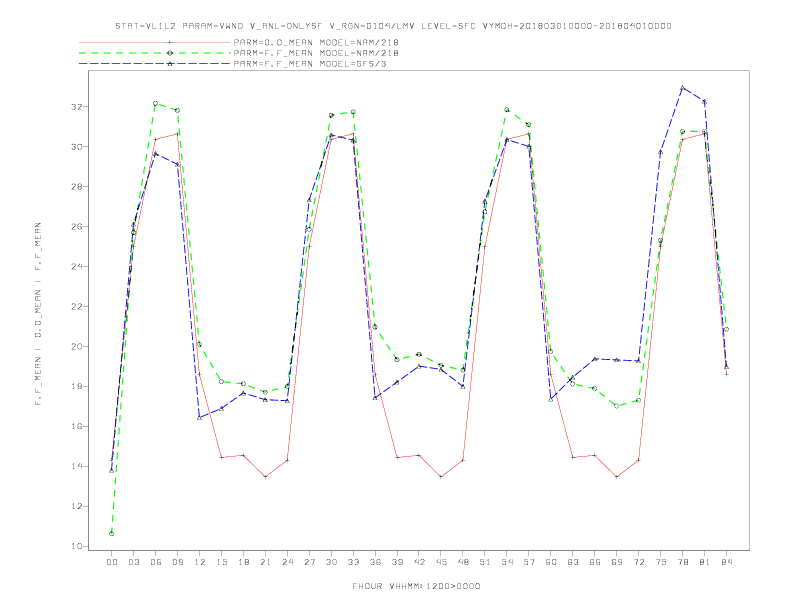Click y-axis tick label 10
Viewport: 792px width, 612px height.
coord(77,546)
